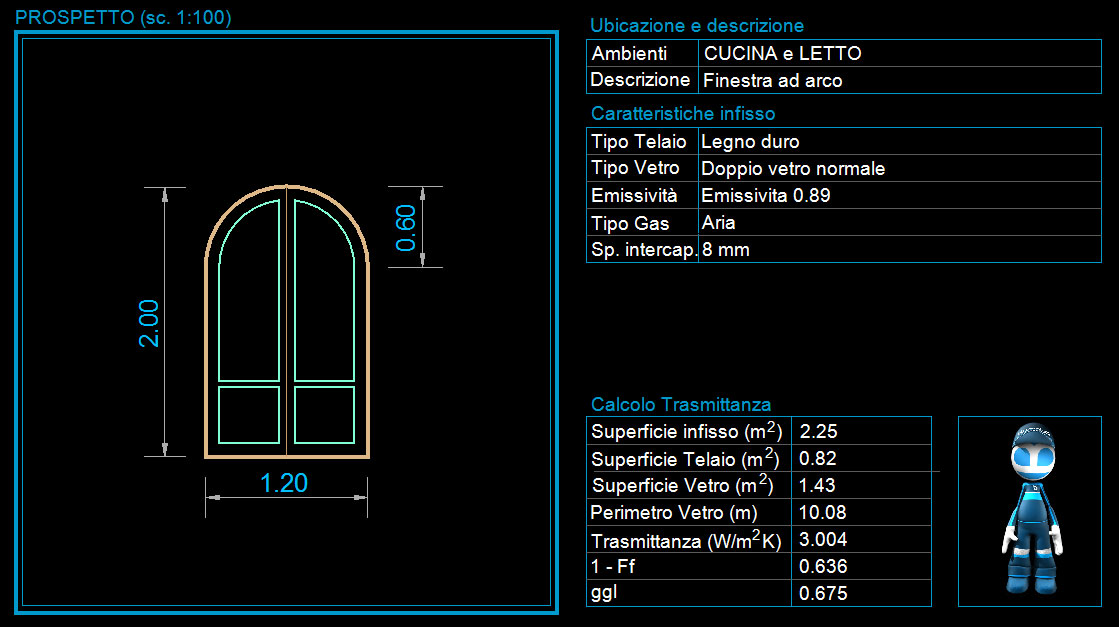Select the right arched glass pane
The height and width of the screenshot is (627, 1119).
point(325,295)
